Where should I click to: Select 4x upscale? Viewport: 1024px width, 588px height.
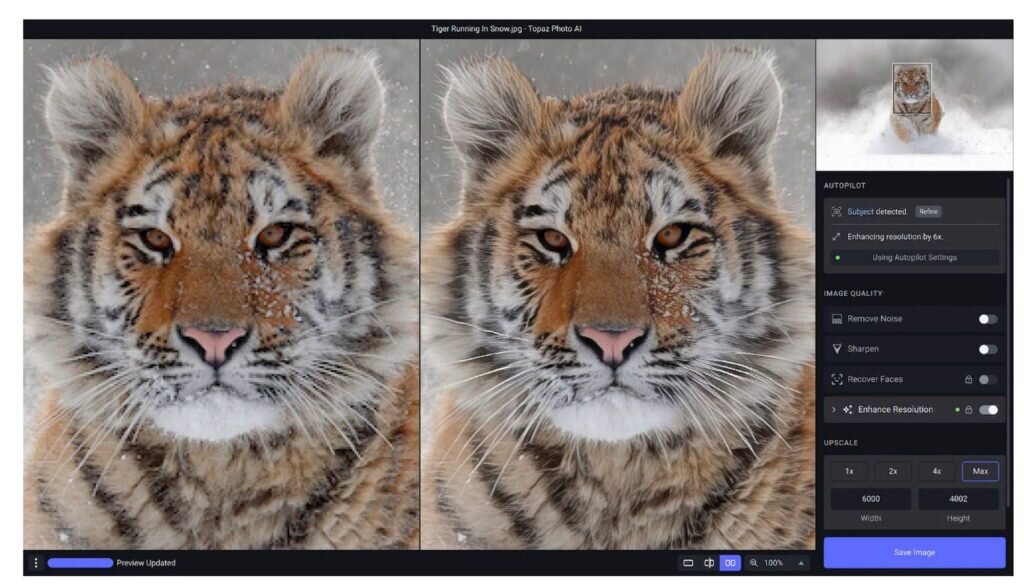936,471
